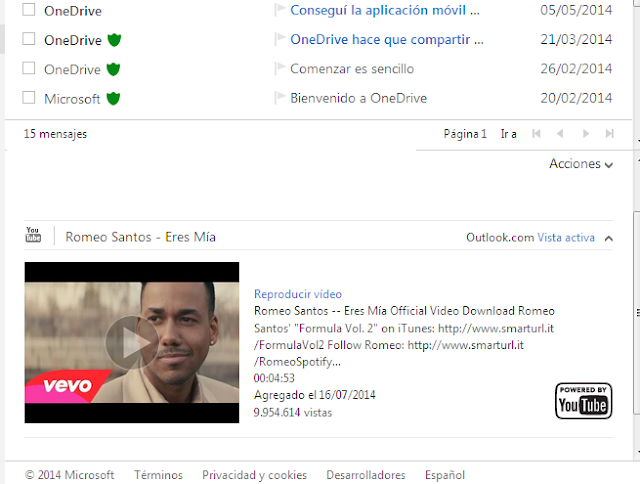Click green shield next to Microsoft sender
This screenshot has width=640, height=484.
113,99
